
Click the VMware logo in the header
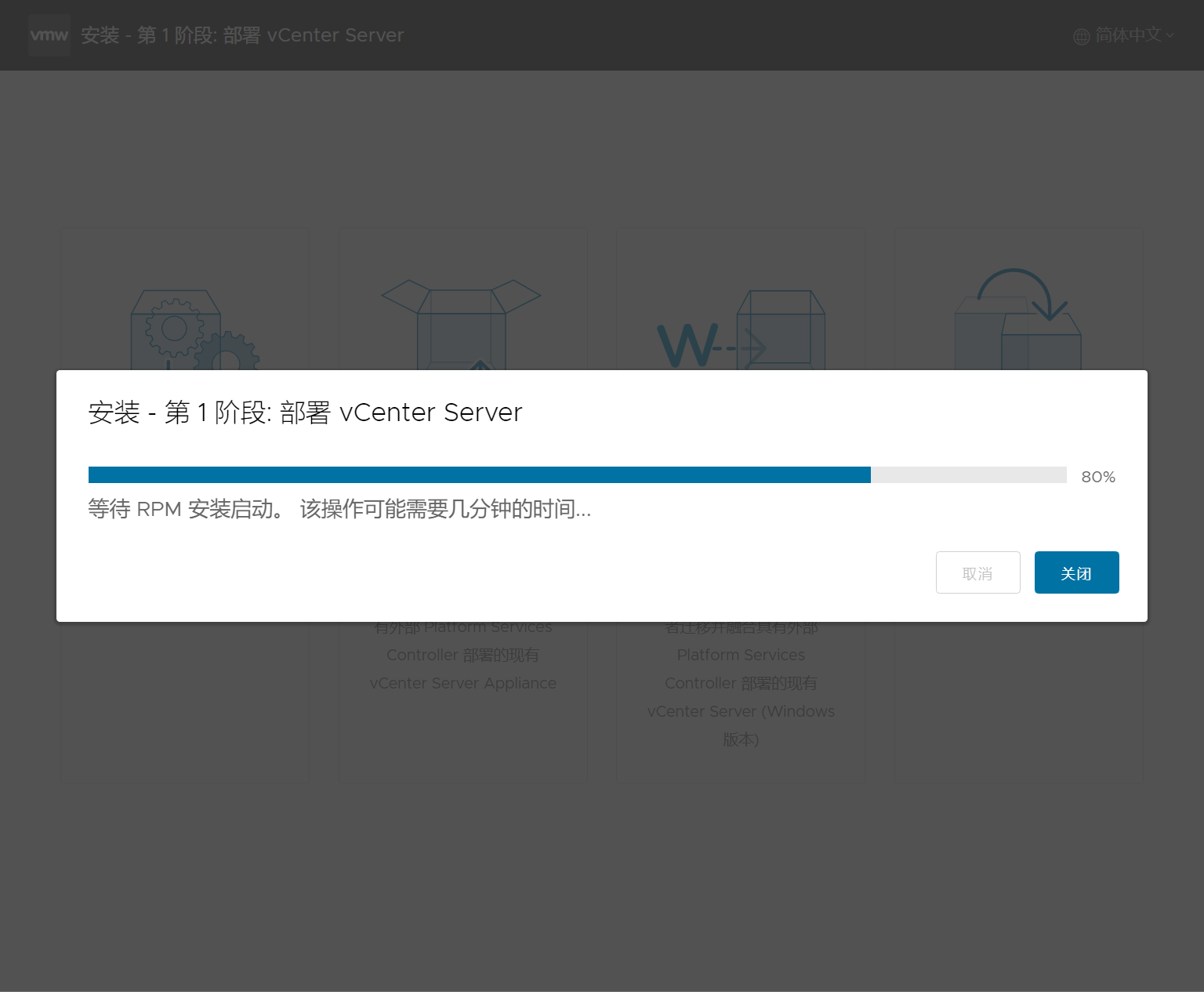click(x=49, y=35)
